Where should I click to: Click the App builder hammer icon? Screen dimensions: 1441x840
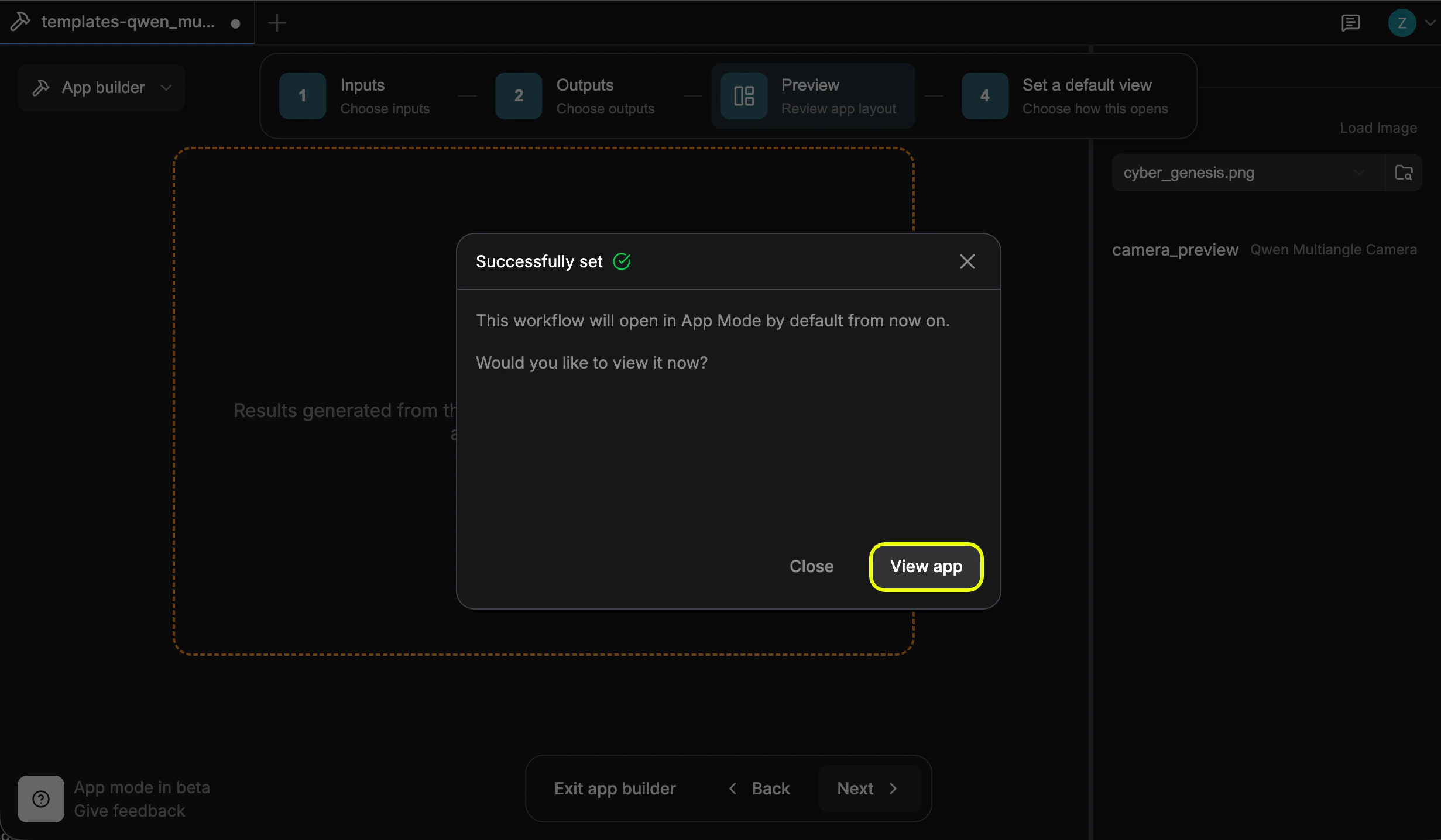tap(40, 87)
